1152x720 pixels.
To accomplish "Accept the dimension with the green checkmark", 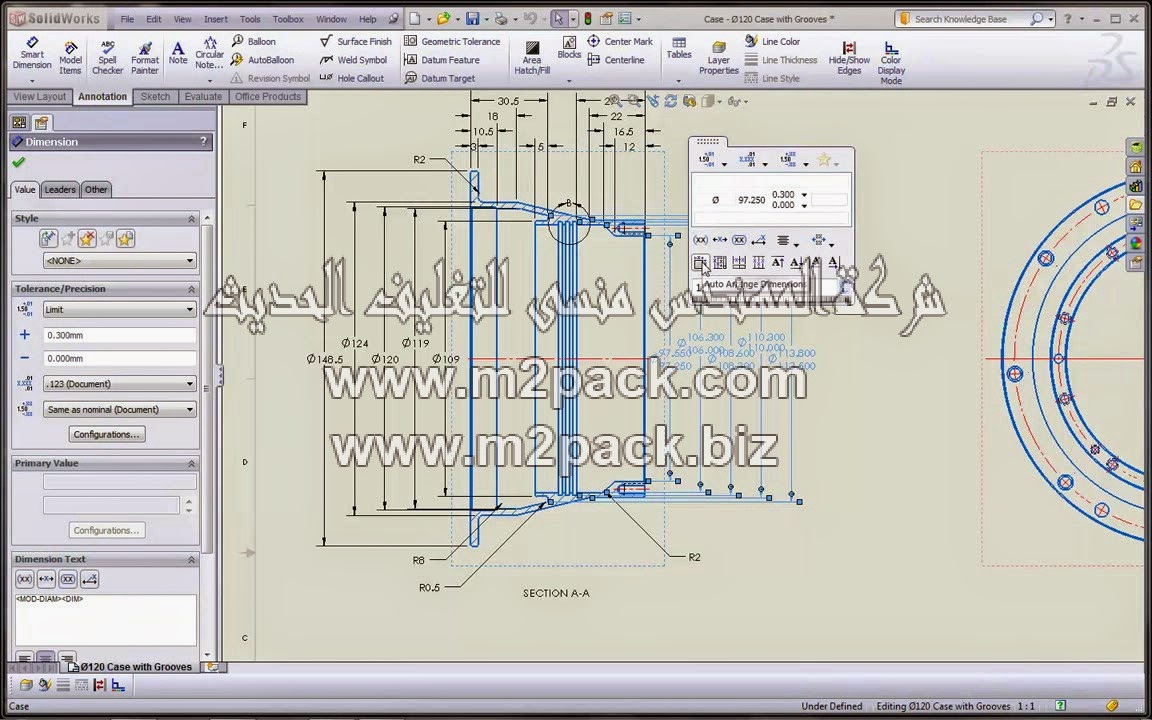I will (18, 162).
